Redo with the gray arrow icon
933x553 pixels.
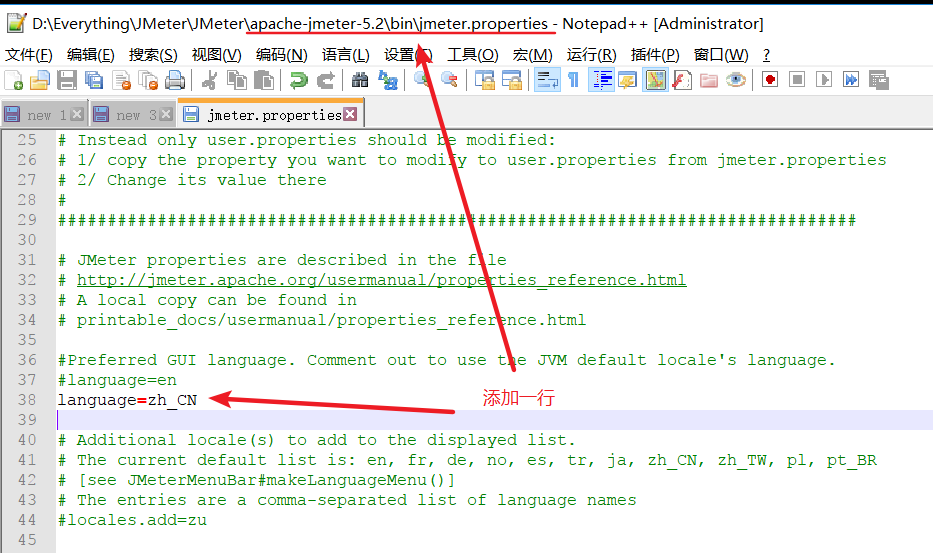[325, 80]
